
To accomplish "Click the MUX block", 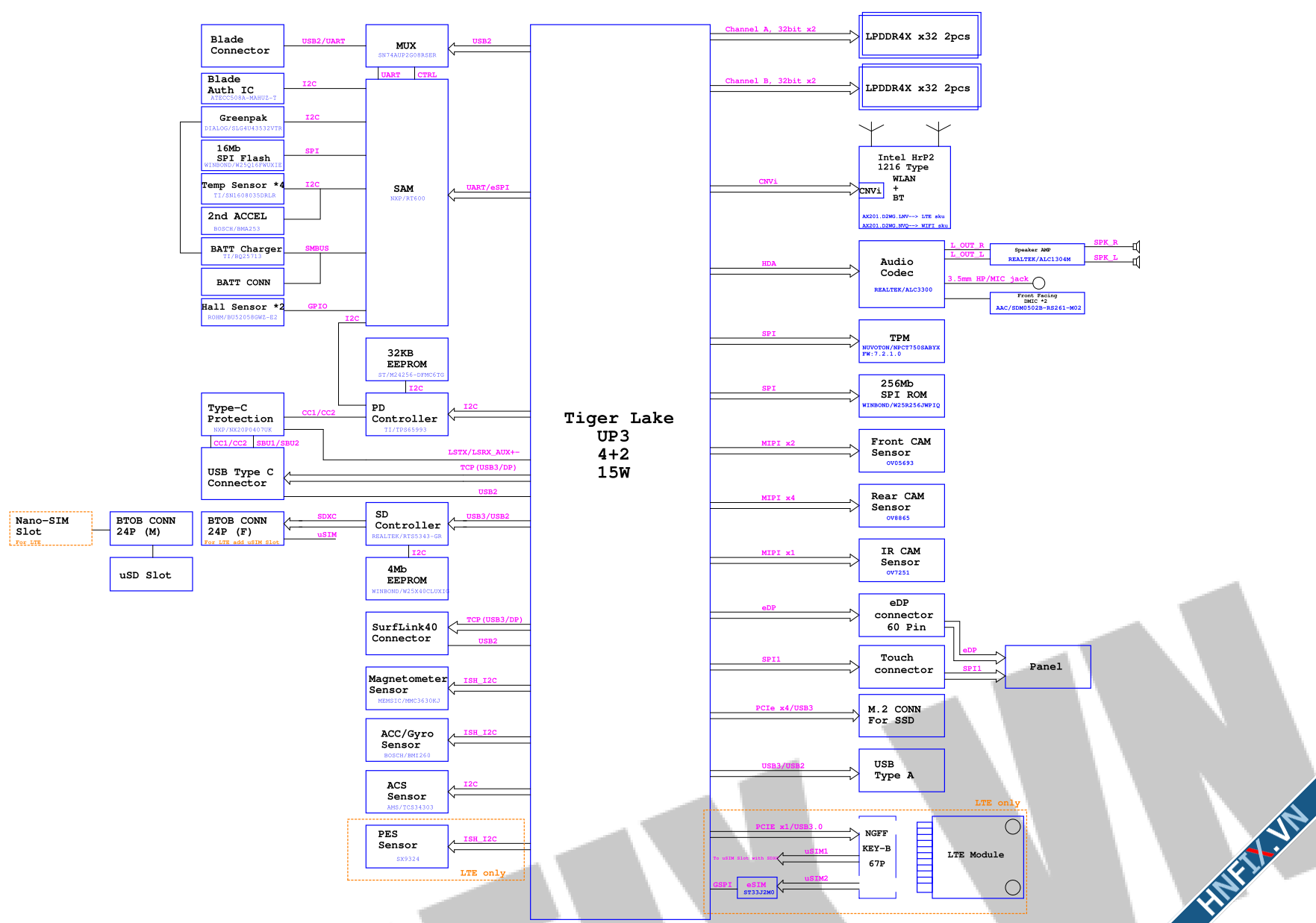I will coord(406,46).
